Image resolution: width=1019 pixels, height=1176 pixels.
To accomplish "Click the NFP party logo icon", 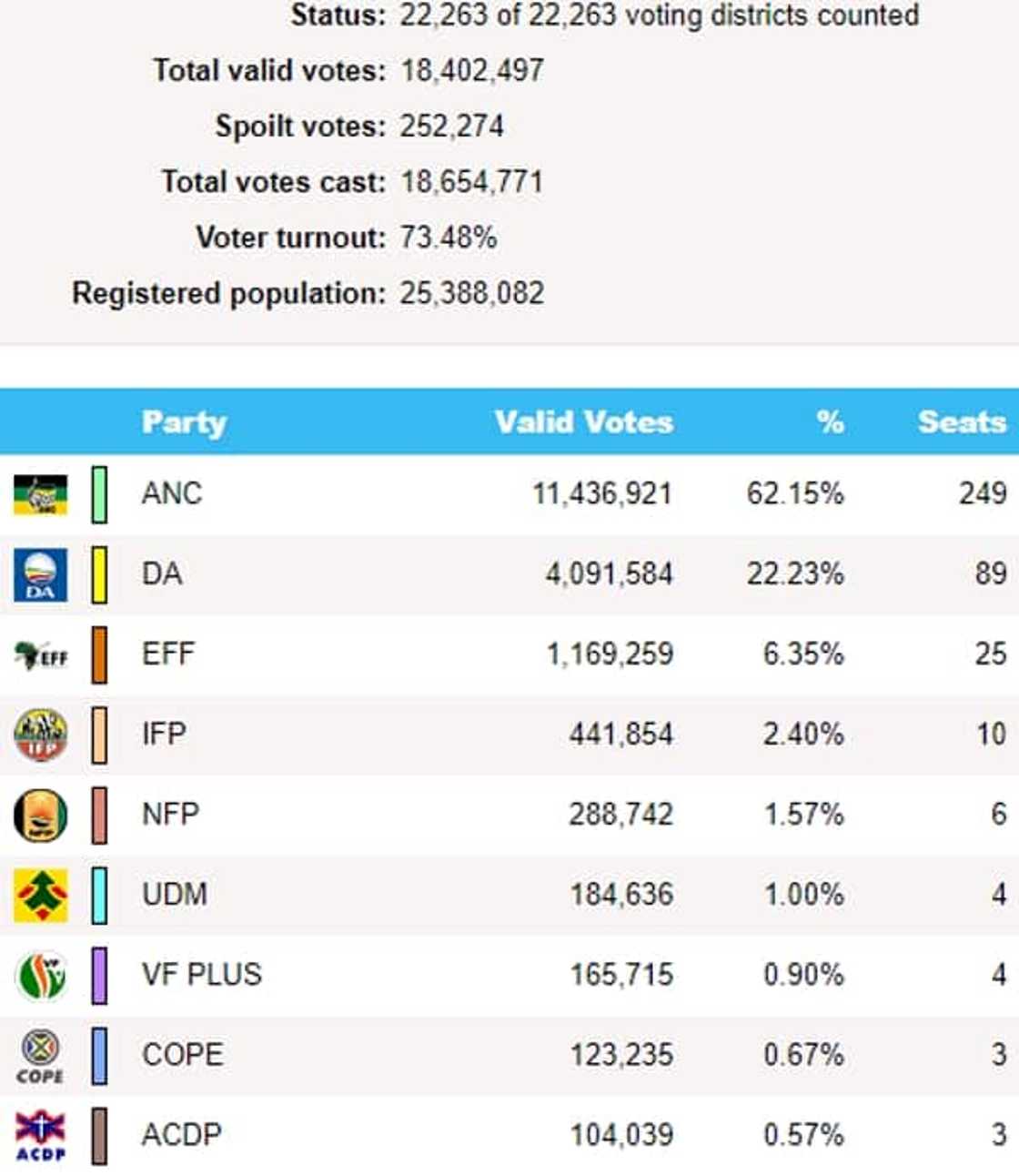I will (41, 815).
